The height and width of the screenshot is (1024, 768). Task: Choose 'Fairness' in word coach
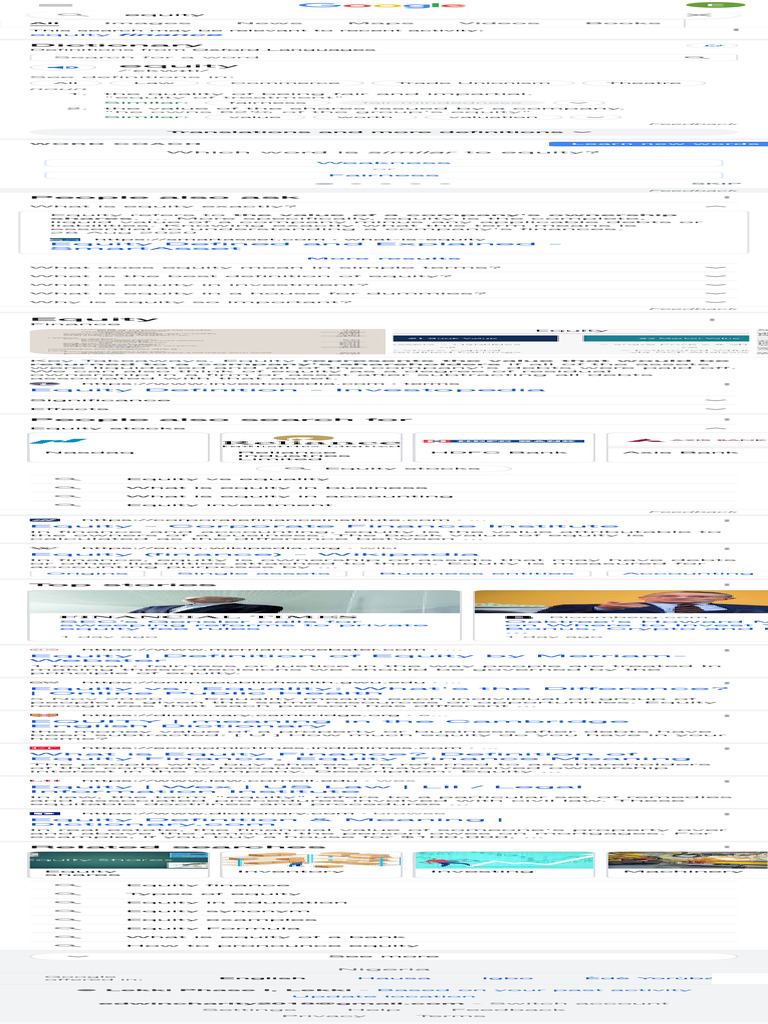click(383, 175)
